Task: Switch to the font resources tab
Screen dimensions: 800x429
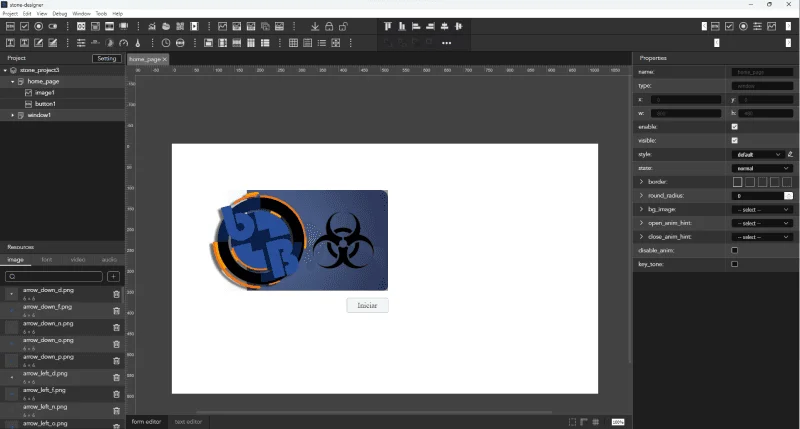Action: click(46, 260)
